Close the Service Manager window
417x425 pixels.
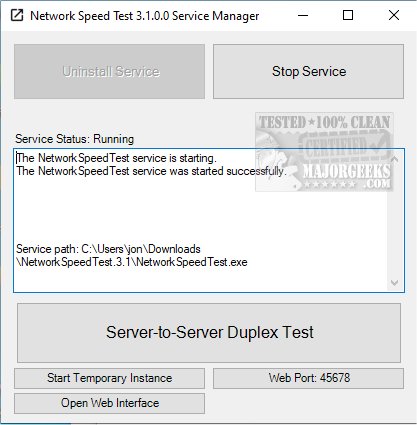point(394,15)
